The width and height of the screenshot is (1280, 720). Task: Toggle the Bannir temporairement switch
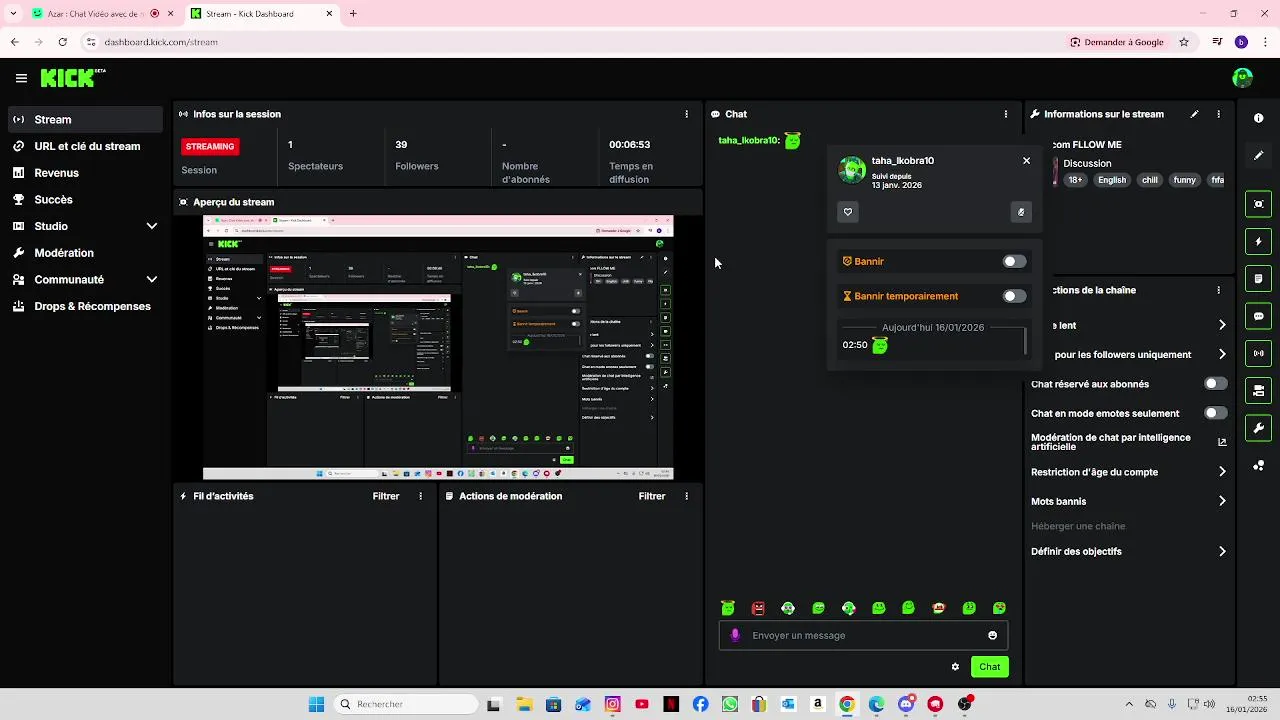[1014, 296]
